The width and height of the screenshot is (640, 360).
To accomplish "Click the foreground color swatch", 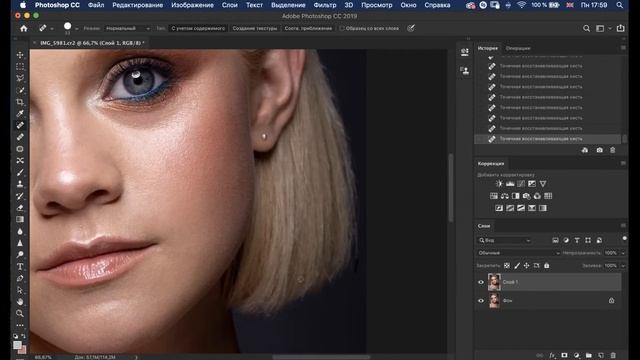I will (x=17, y=345).
